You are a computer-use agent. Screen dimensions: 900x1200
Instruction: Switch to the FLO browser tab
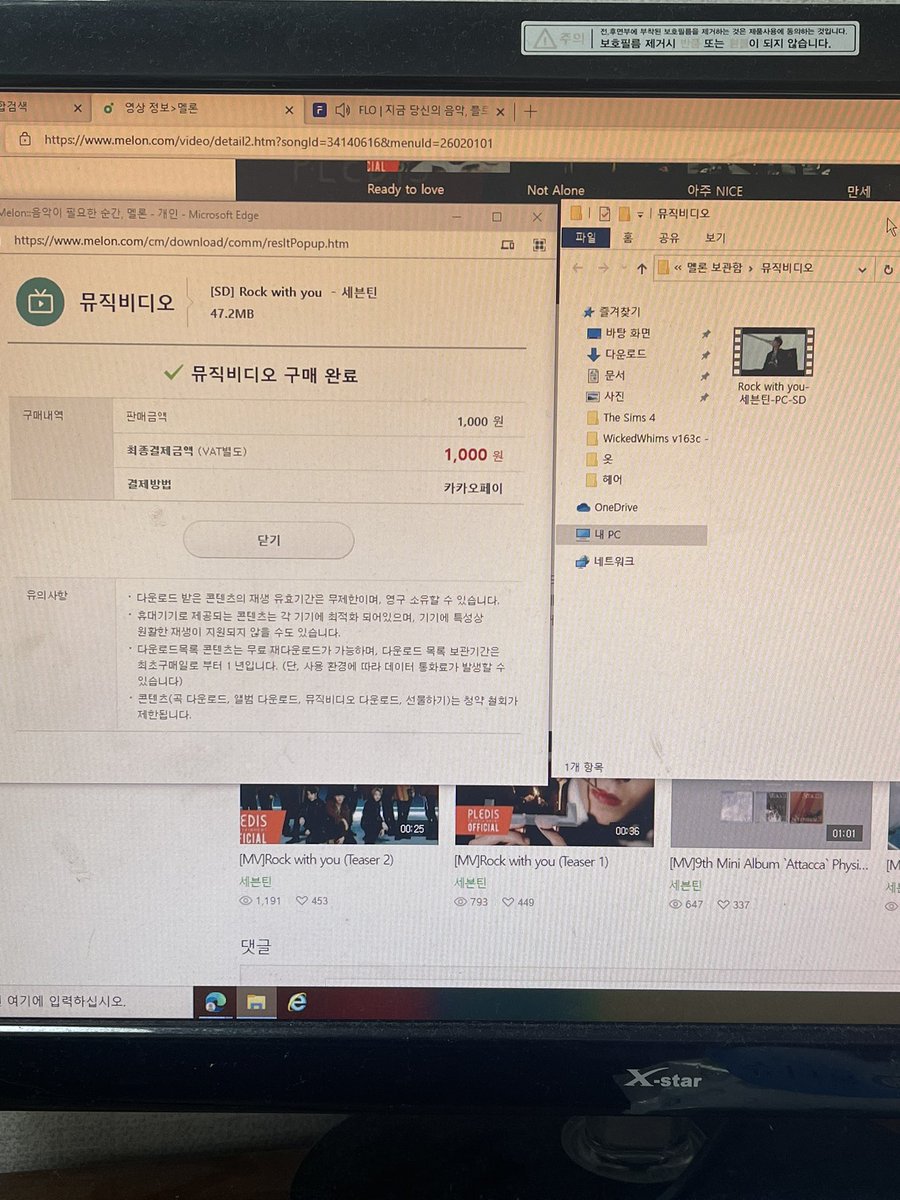point(407,111)
